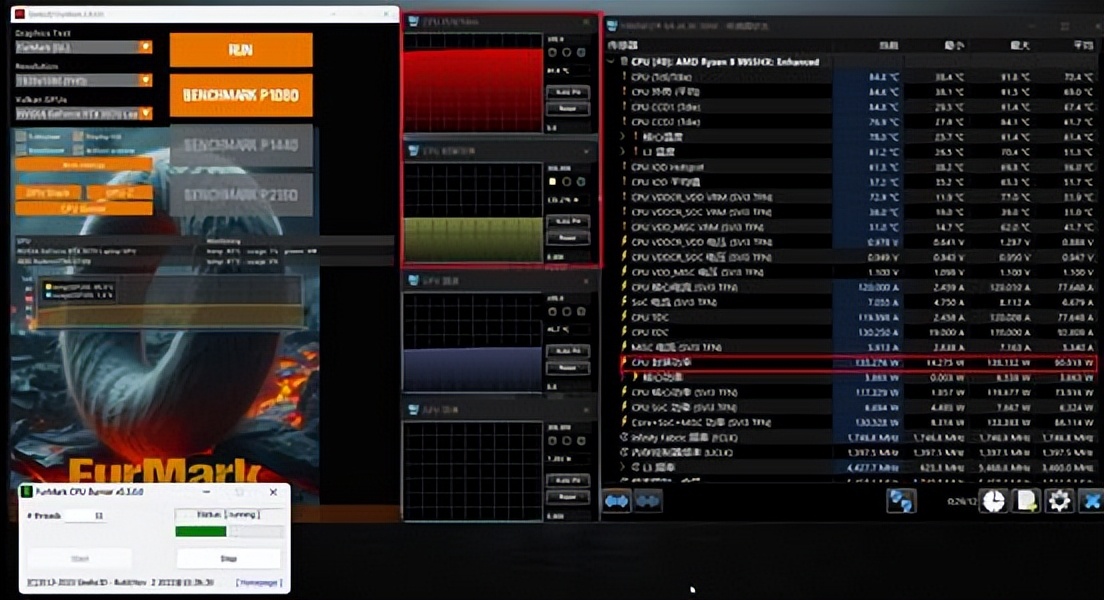Expand the 核心功率 row in HWiNFO

[x=622, y=377]
